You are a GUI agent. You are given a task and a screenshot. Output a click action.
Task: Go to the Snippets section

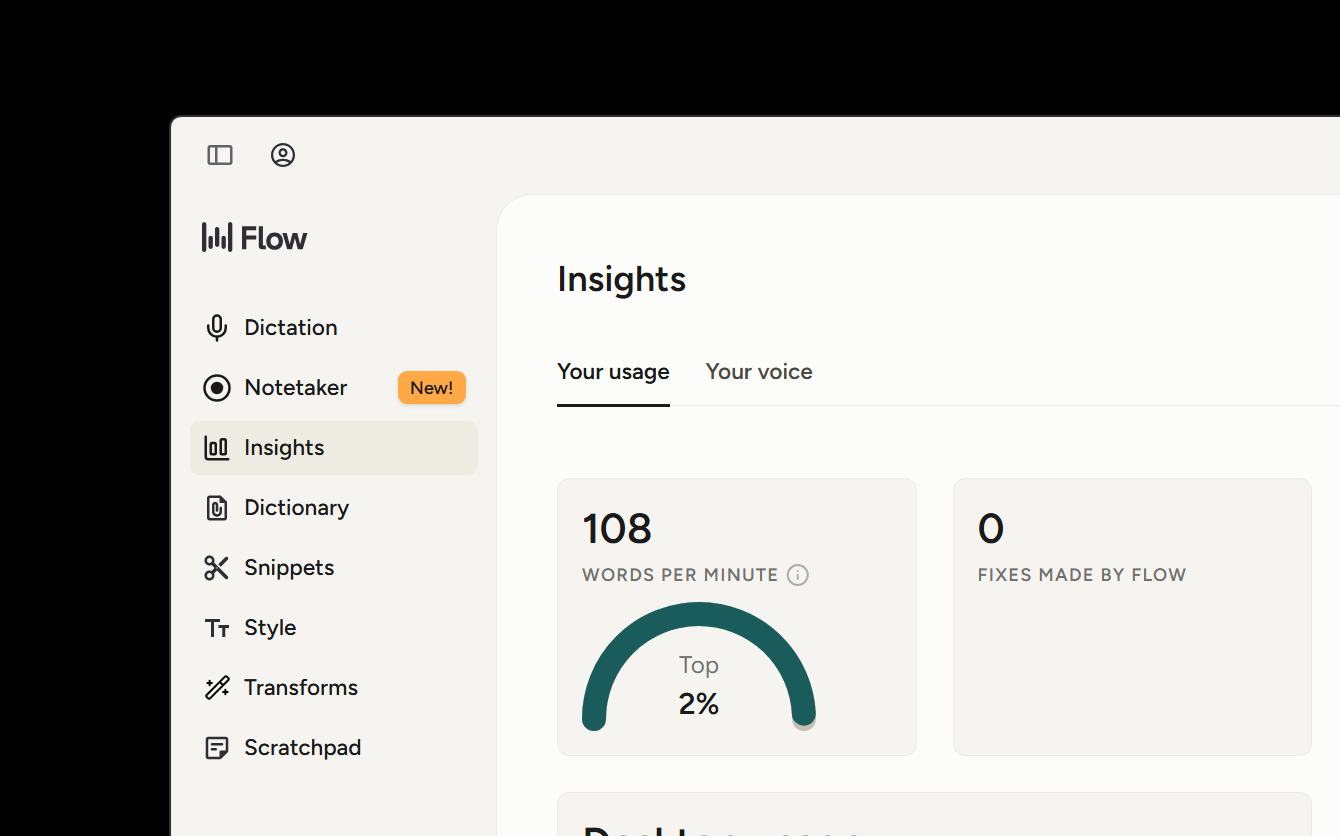(x=334, y=568)
